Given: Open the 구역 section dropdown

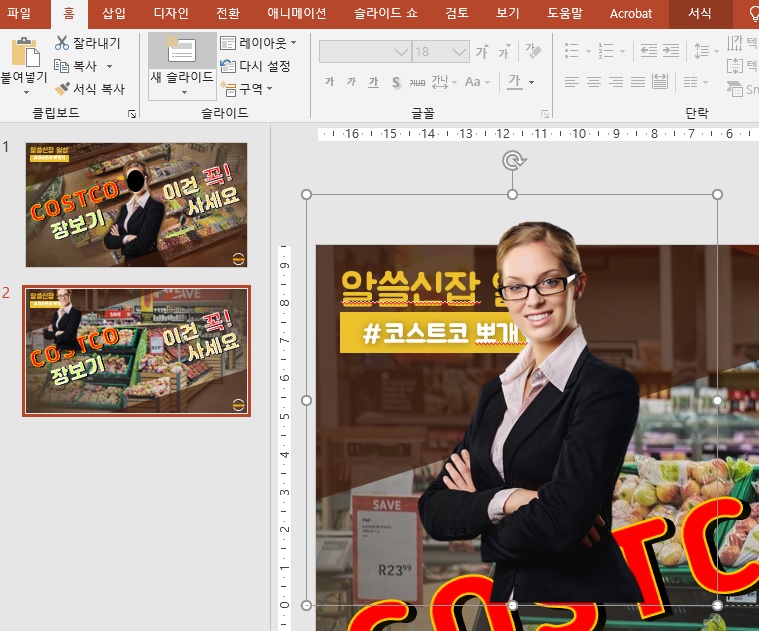Looking at the screenshot, I should (x=246, y=89).
